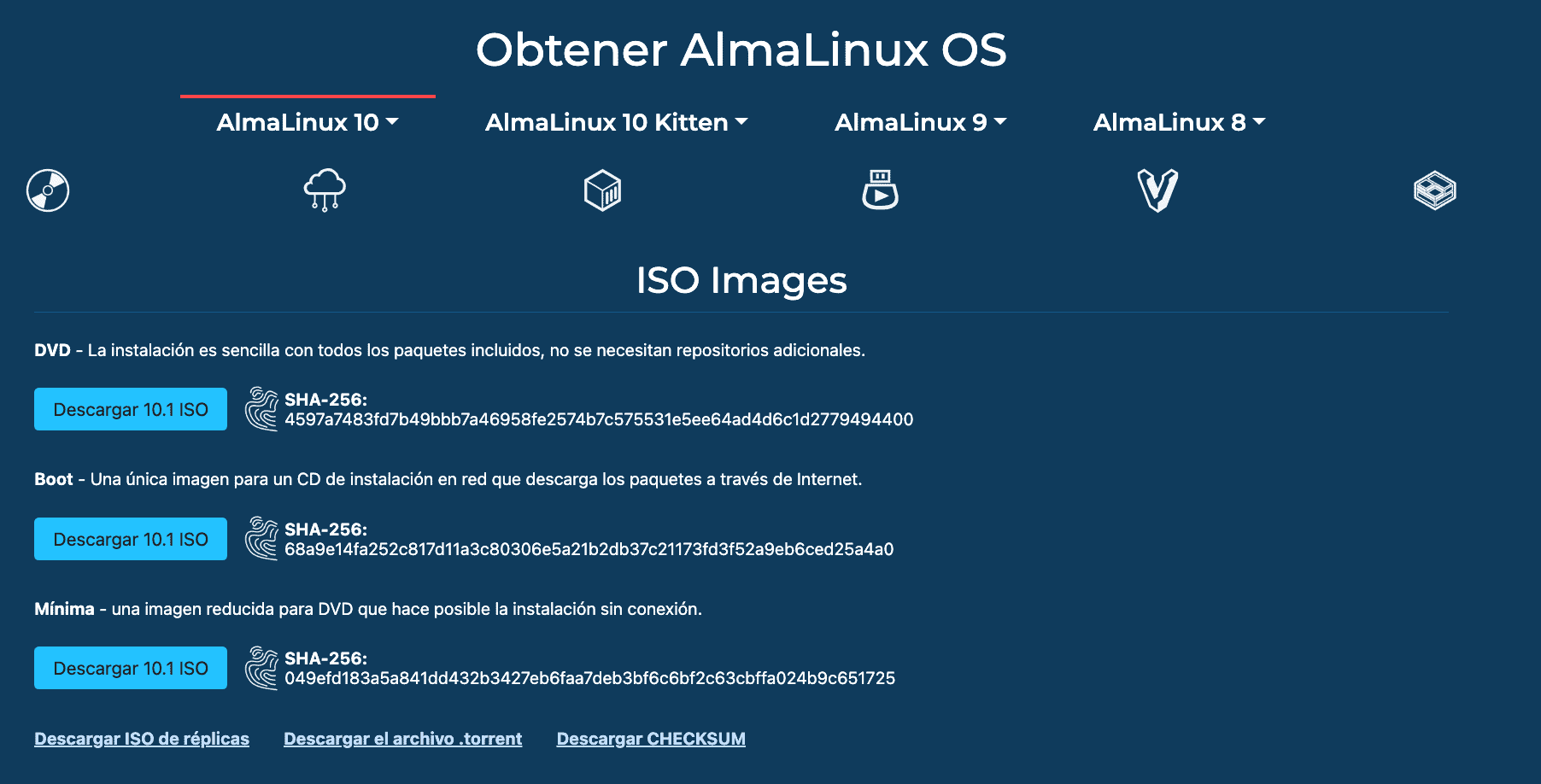Open the live media USB icon
The width and height of the screenshot is (1541, 784).
[x=880, y=190]
